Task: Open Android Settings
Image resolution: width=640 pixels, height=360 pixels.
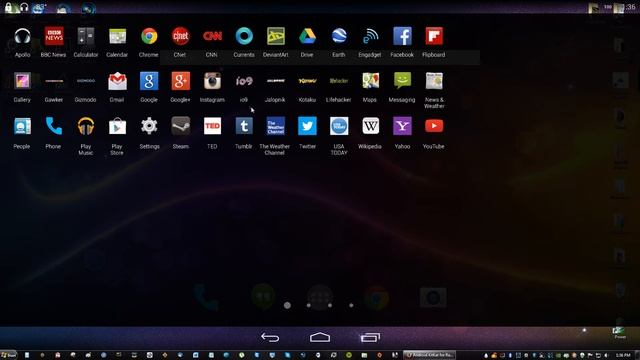Action: point(149,126)
